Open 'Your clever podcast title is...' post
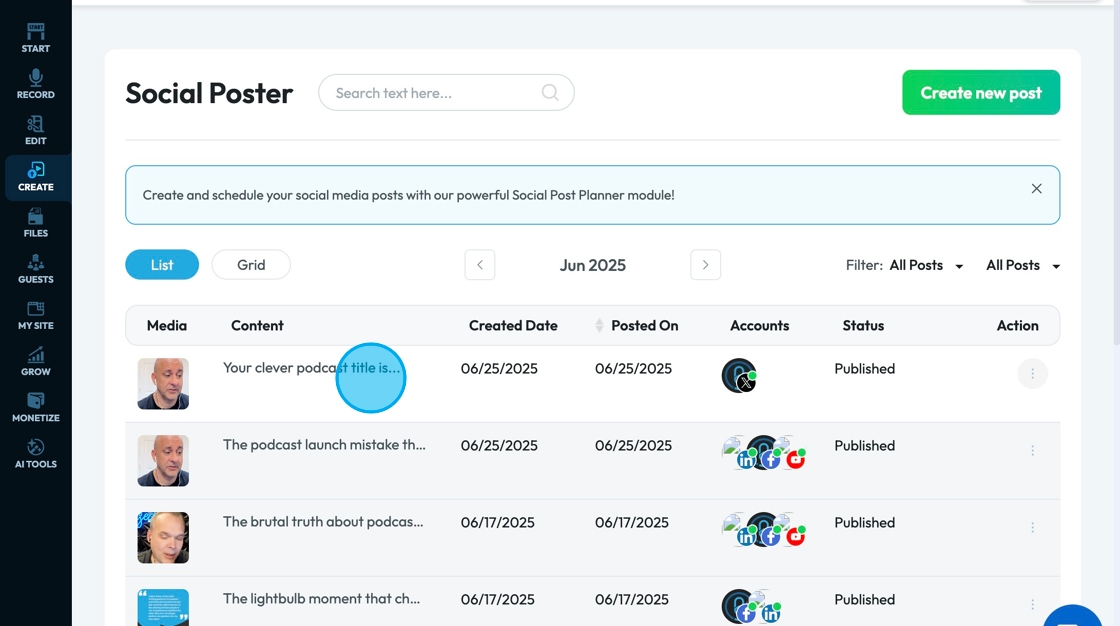This screenshot has width=1120, height=626. click(311, 367)
